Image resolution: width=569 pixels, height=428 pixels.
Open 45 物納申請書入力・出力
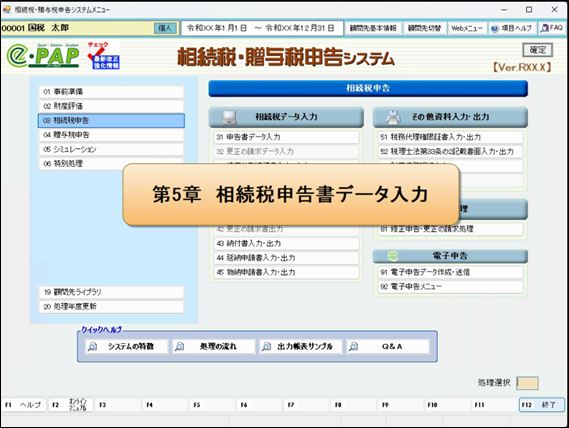coord(286,272)
